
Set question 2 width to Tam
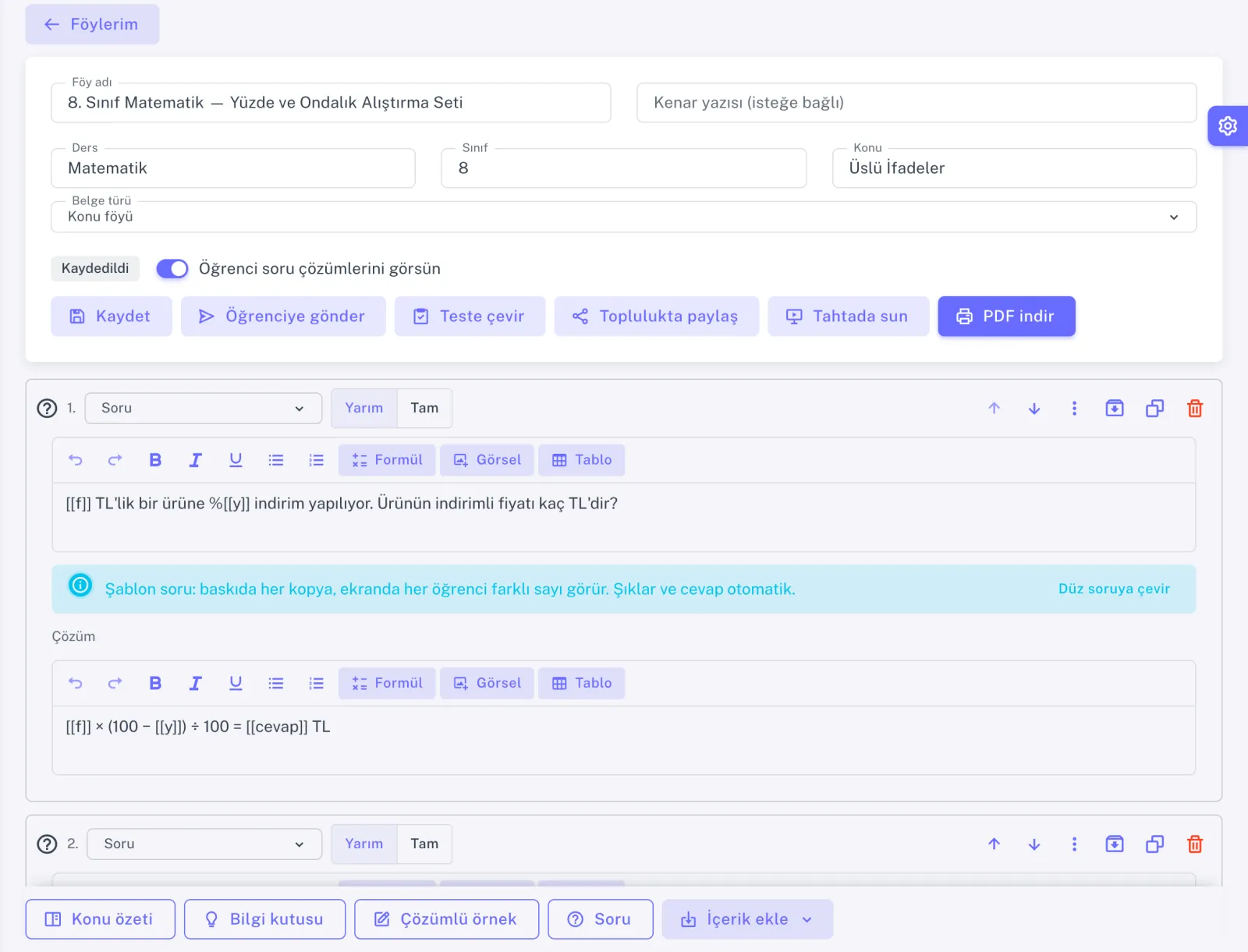pos(424,844)
